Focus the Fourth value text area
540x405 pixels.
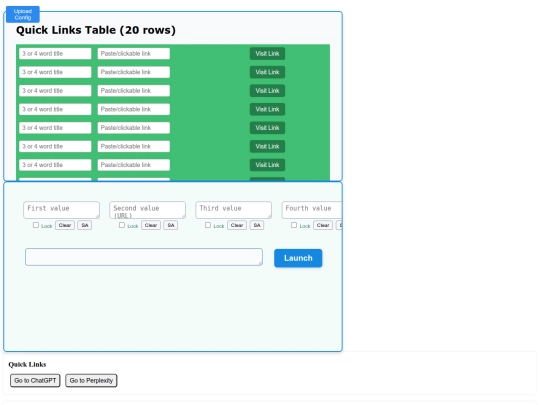click(x=312, y=210)
